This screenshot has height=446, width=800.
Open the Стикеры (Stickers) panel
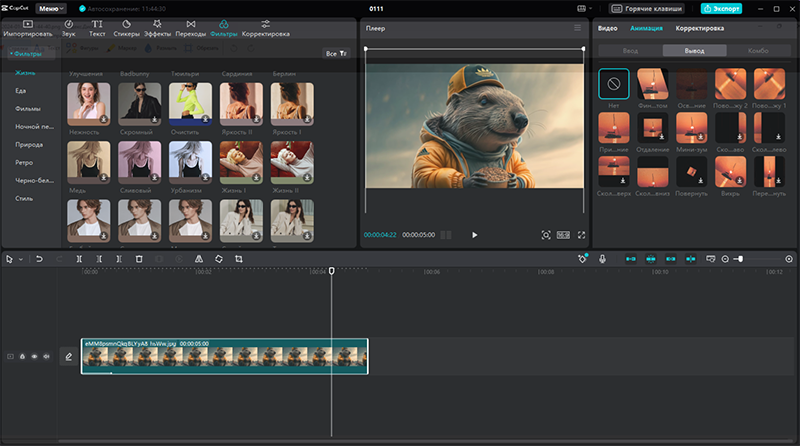point(127,27)
